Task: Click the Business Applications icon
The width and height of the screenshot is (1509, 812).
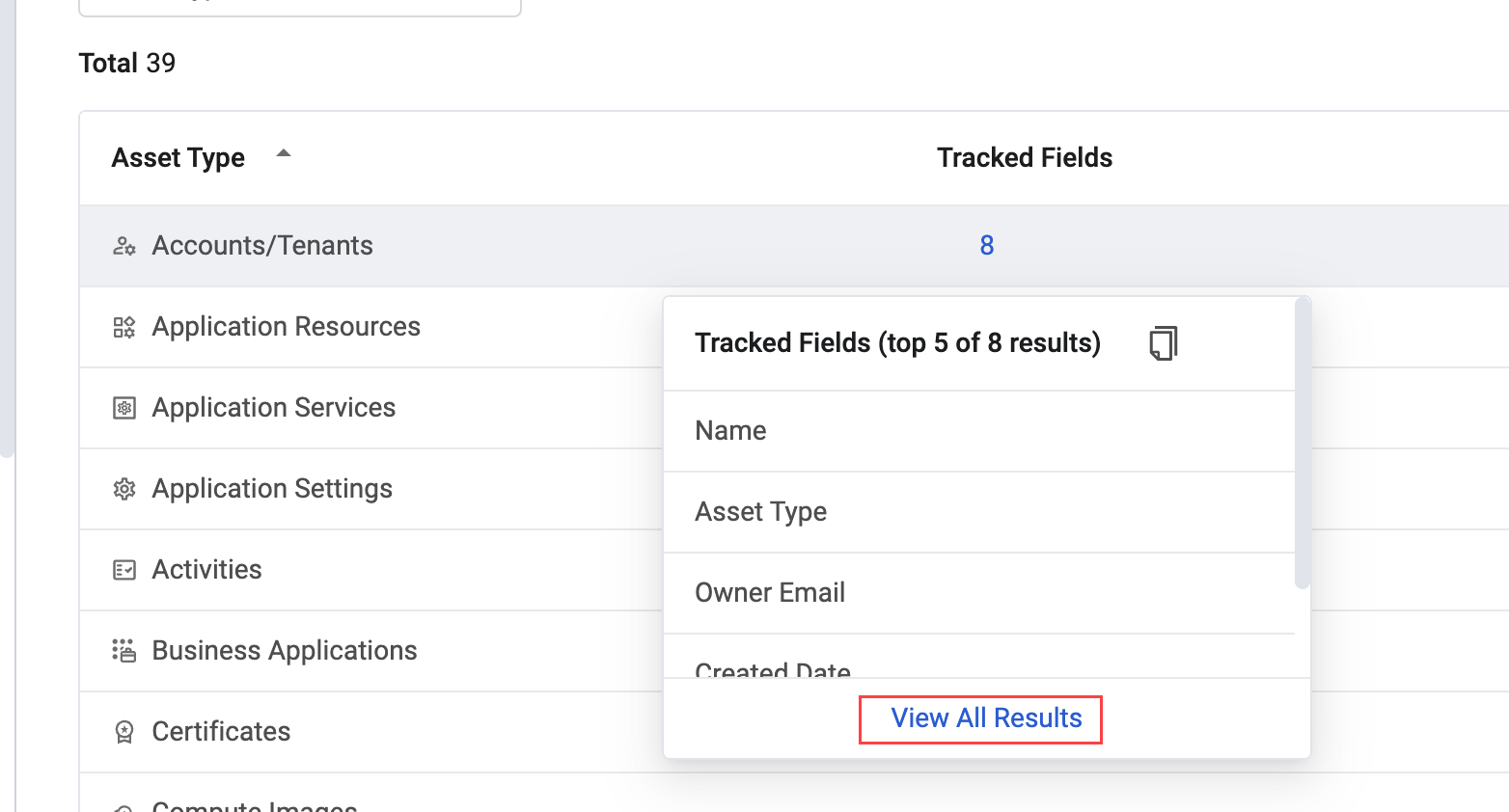Action: pos(123,651)
